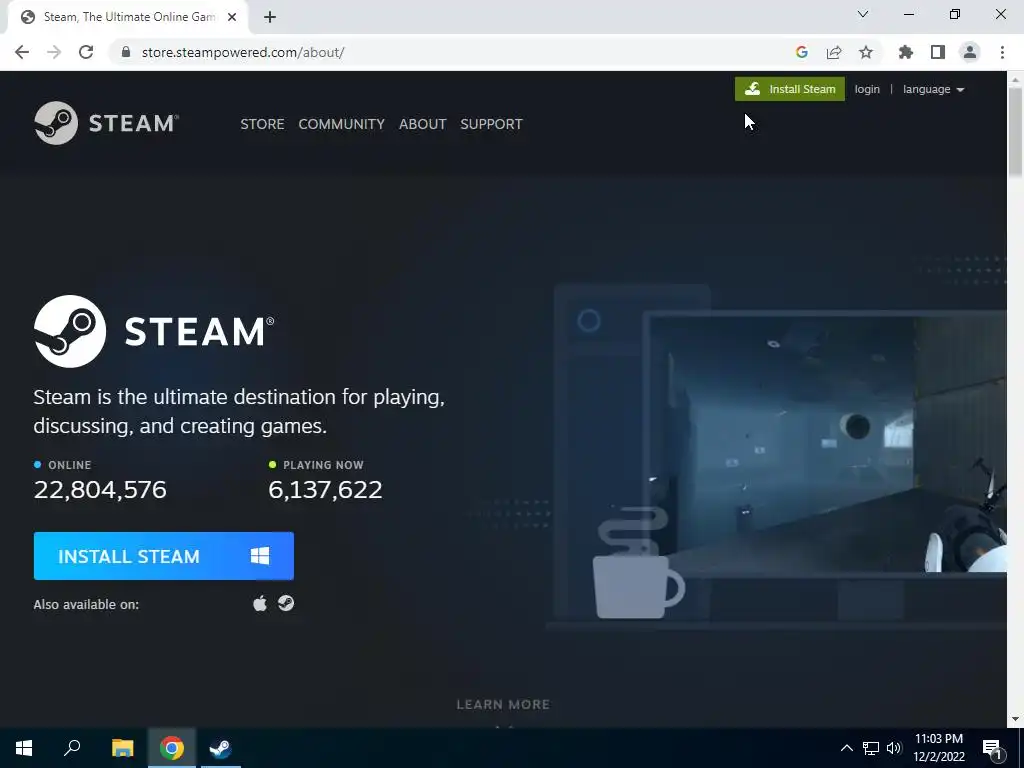Image resolution: width=1024 pixels, height=768 pixels.
Task: Reload the page with the refresh icon
Action: [86, 52]
